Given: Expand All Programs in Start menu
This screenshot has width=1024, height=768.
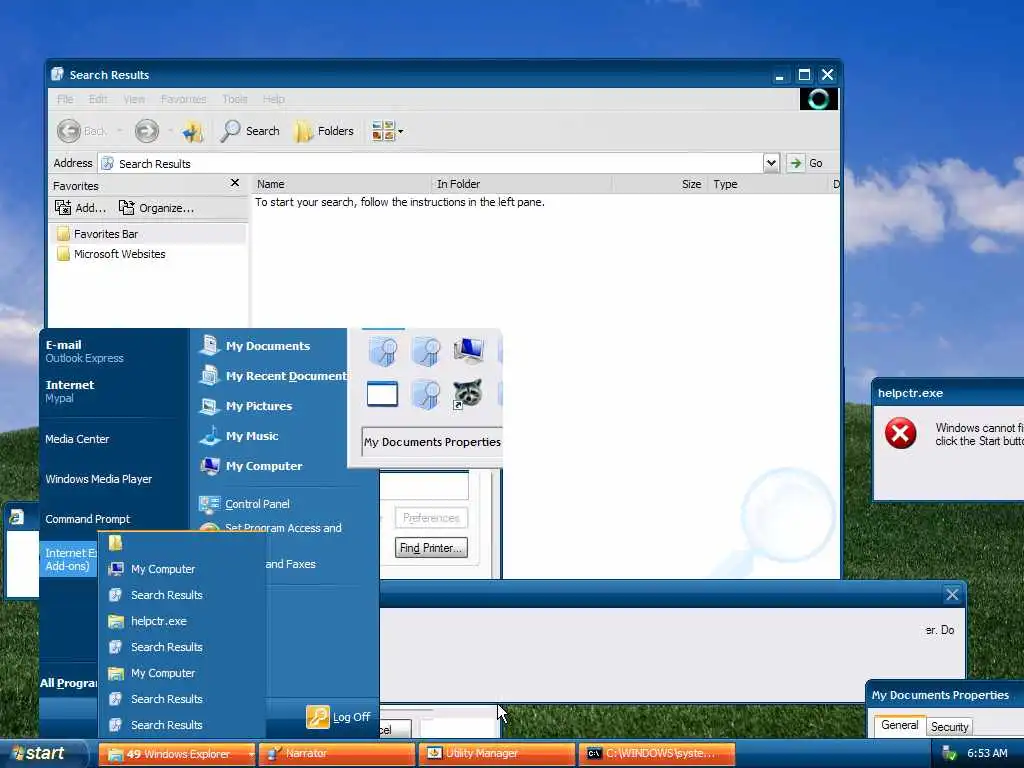Looking at the screenshot, I should coord(68,683).
